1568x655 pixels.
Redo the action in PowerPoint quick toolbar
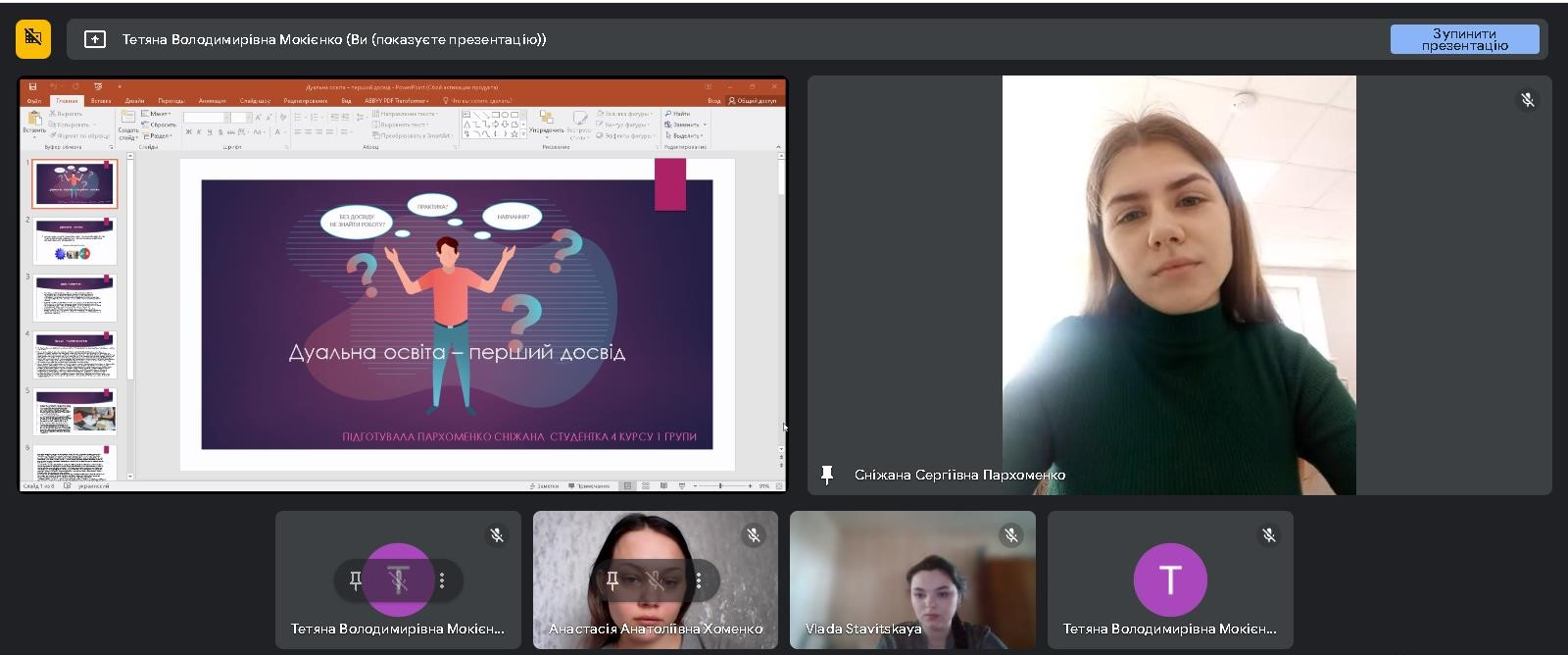74,86
